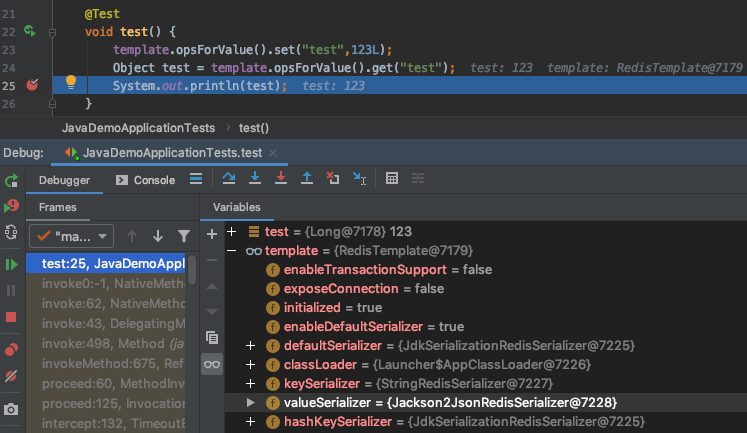Viewport: 747px width, 433px height.
Task: Resume program with green play icon
Action: point(12,264)
